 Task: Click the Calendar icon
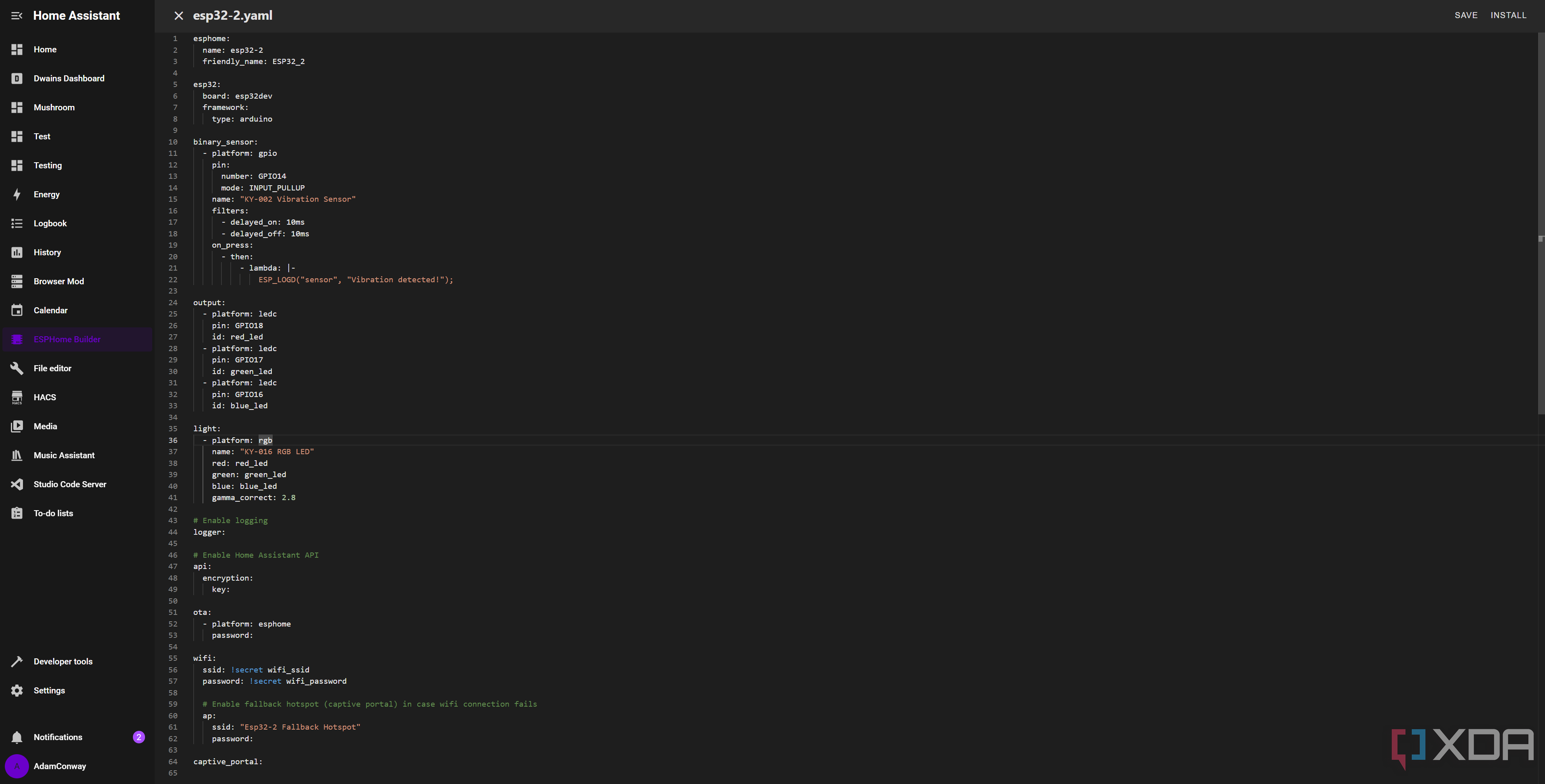point(17,310)
